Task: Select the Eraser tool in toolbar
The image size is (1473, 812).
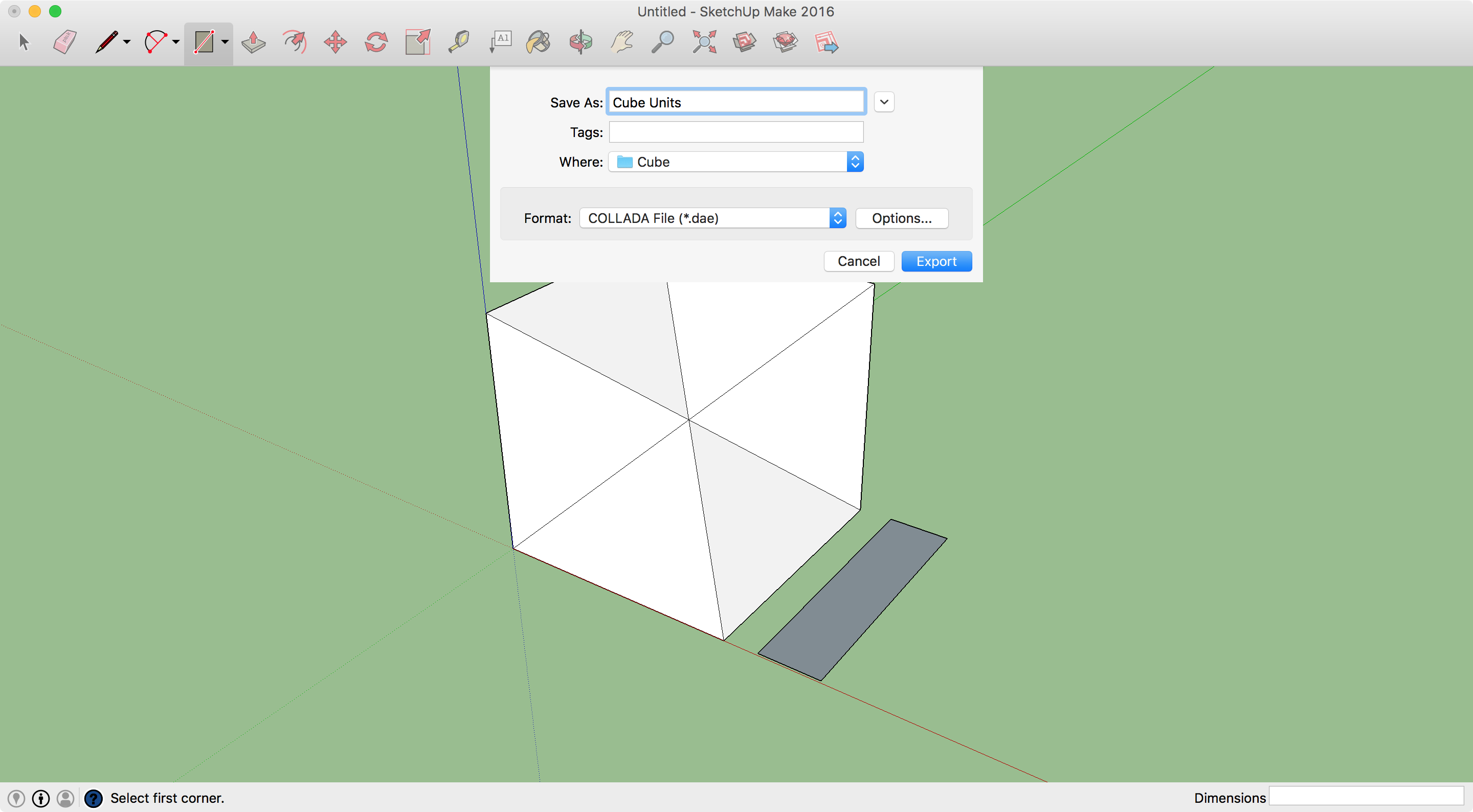Action: click(x=64, y=42)
